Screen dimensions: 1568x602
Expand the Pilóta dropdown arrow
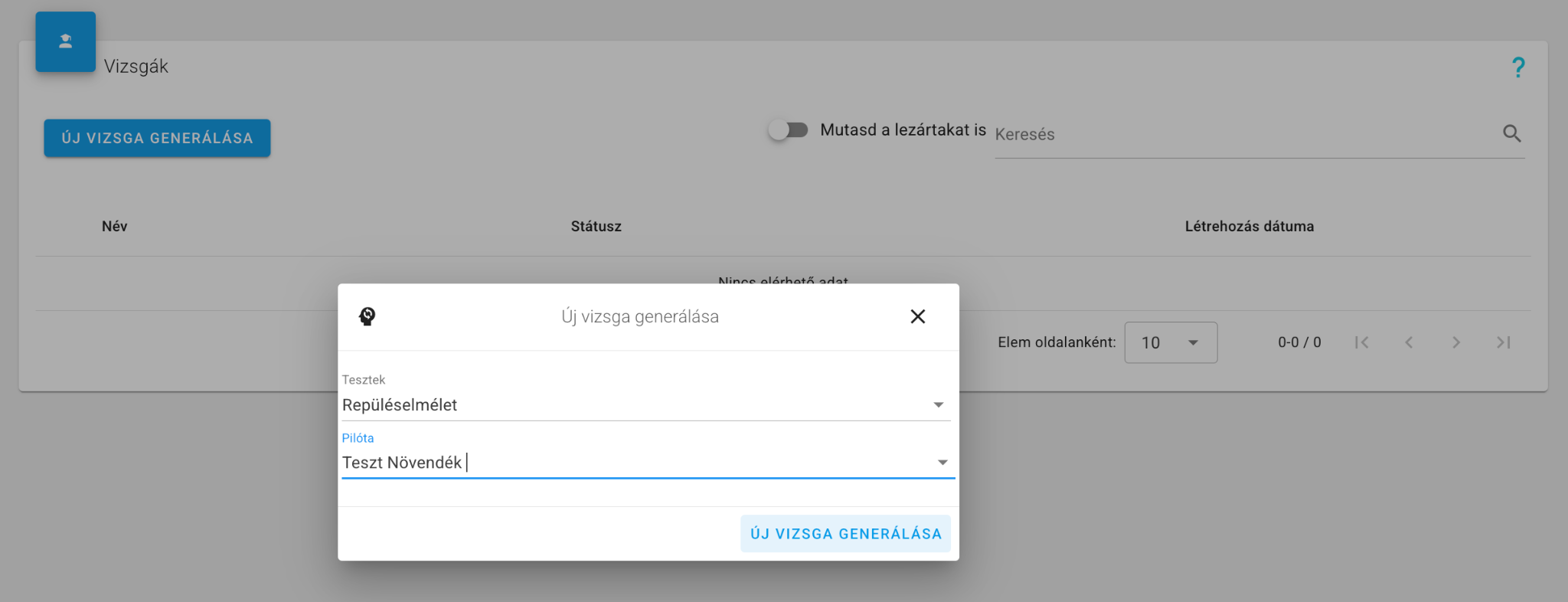tap(942, 463)
